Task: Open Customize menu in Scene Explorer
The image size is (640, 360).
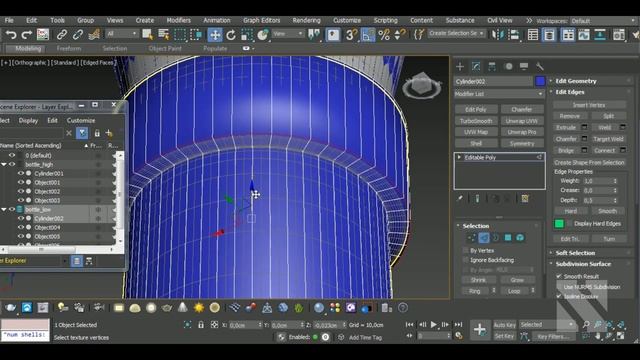Action: pos(81,121)
